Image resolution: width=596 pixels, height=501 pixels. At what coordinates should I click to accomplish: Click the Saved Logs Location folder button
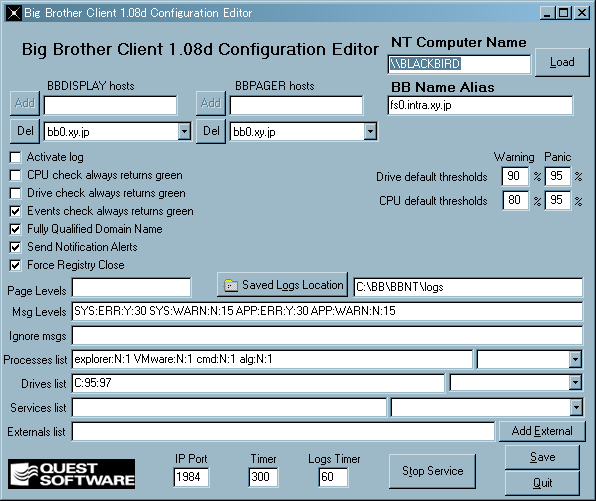pos(282,285)
